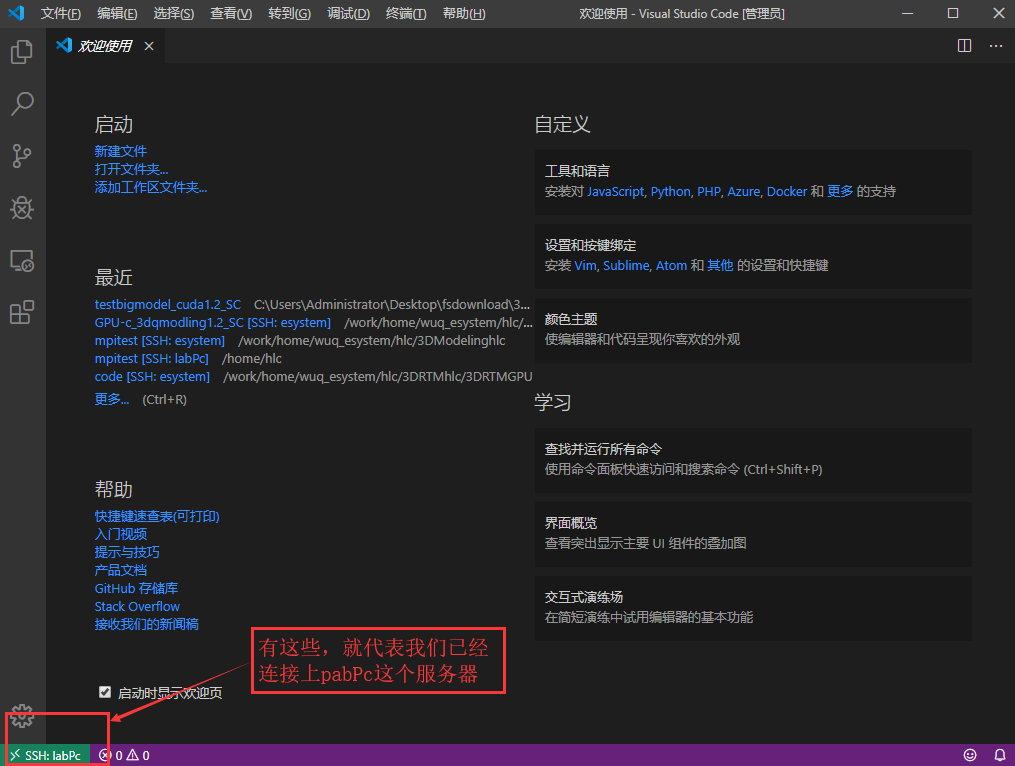
Task: Open the Stack Overflow link
Action: coord(137,607)
